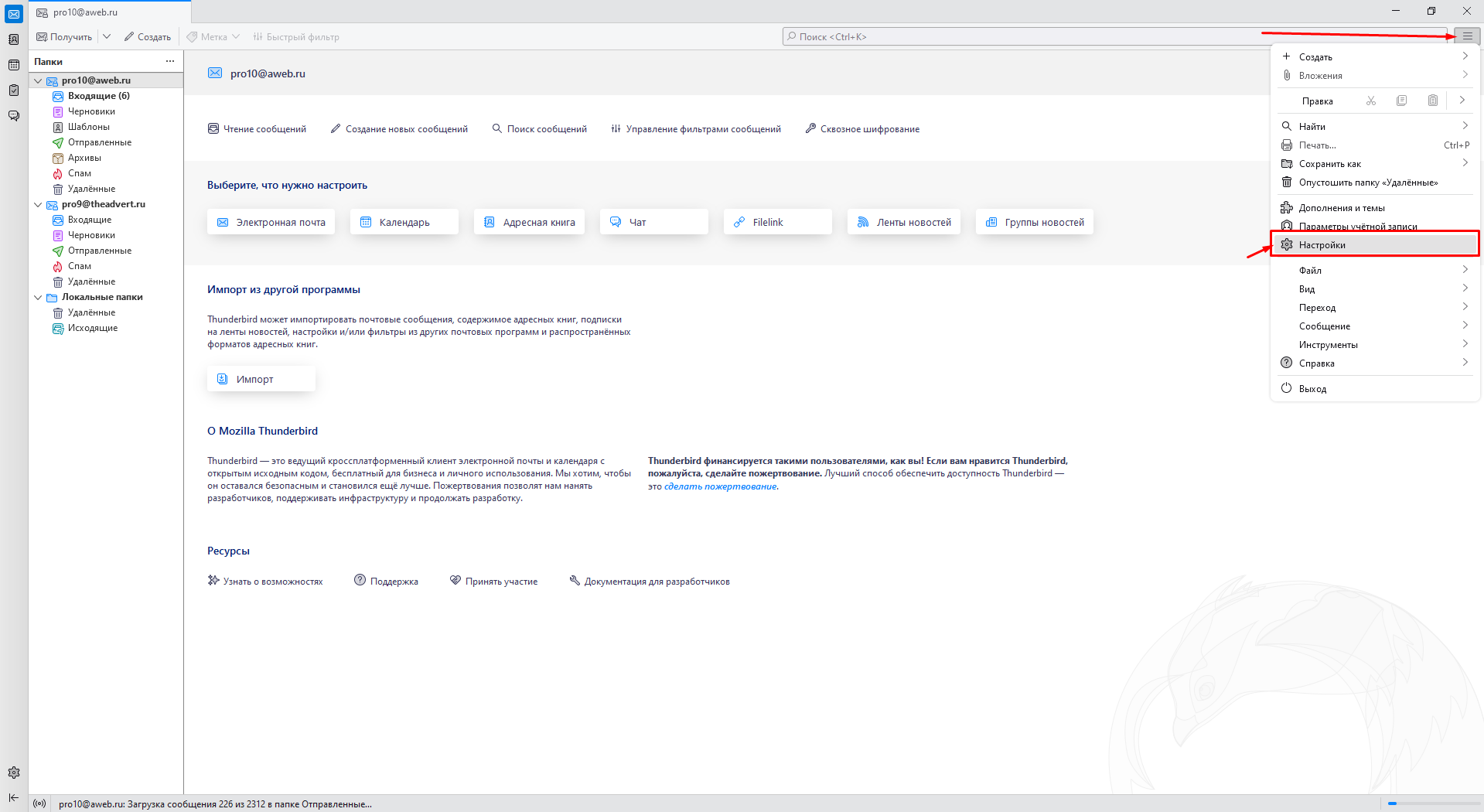This screenshot has width=1484, height=812.
Task: Open the Chat space icon in sidebar
Action: (14, 116)
